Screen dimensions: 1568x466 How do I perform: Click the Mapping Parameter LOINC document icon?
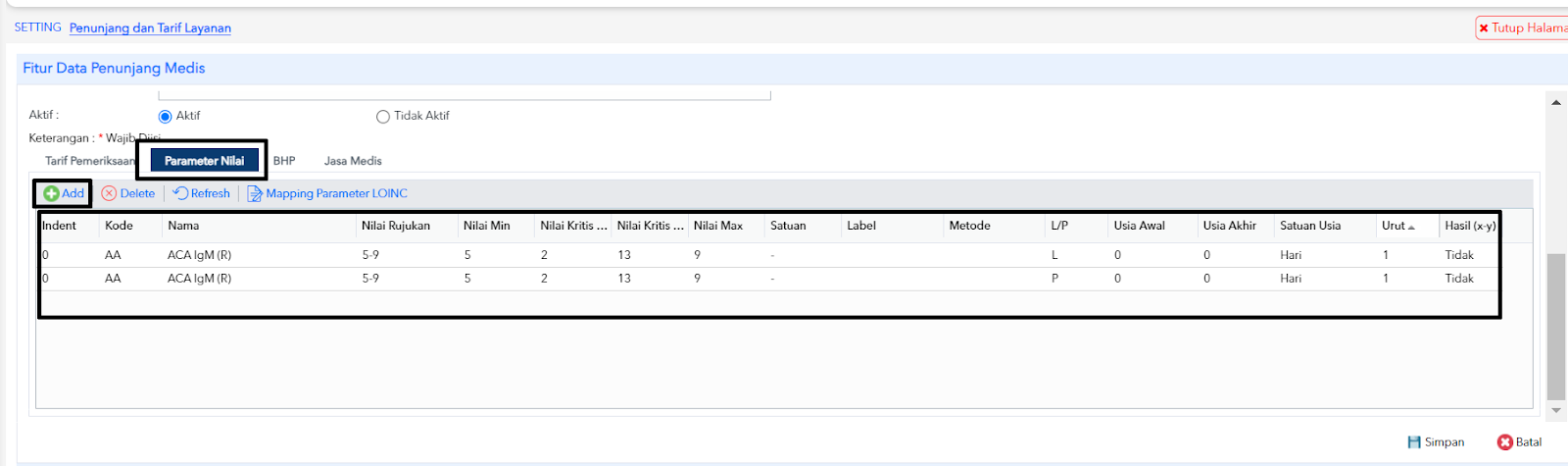coord(255,193)
